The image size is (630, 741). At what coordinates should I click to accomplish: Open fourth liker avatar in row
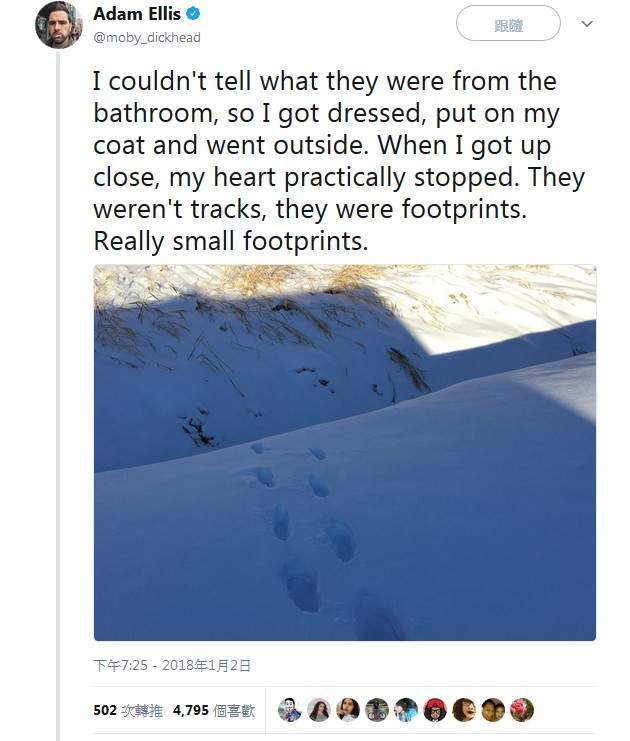tap(377, 710)
